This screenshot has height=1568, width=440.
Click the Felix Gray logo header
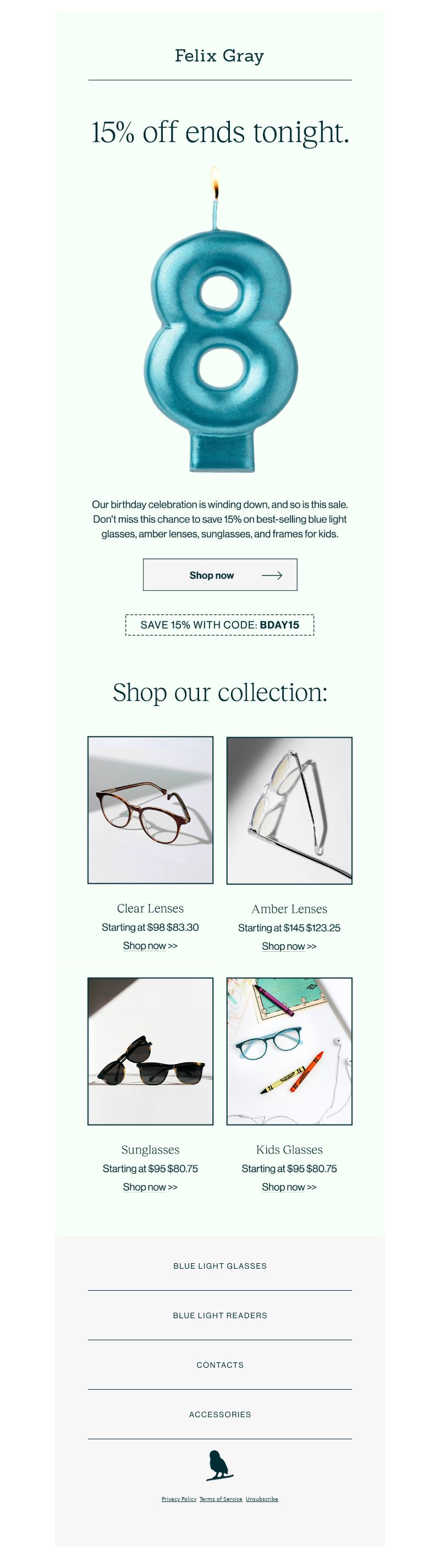pyautogui.click(x=219, y=56)
